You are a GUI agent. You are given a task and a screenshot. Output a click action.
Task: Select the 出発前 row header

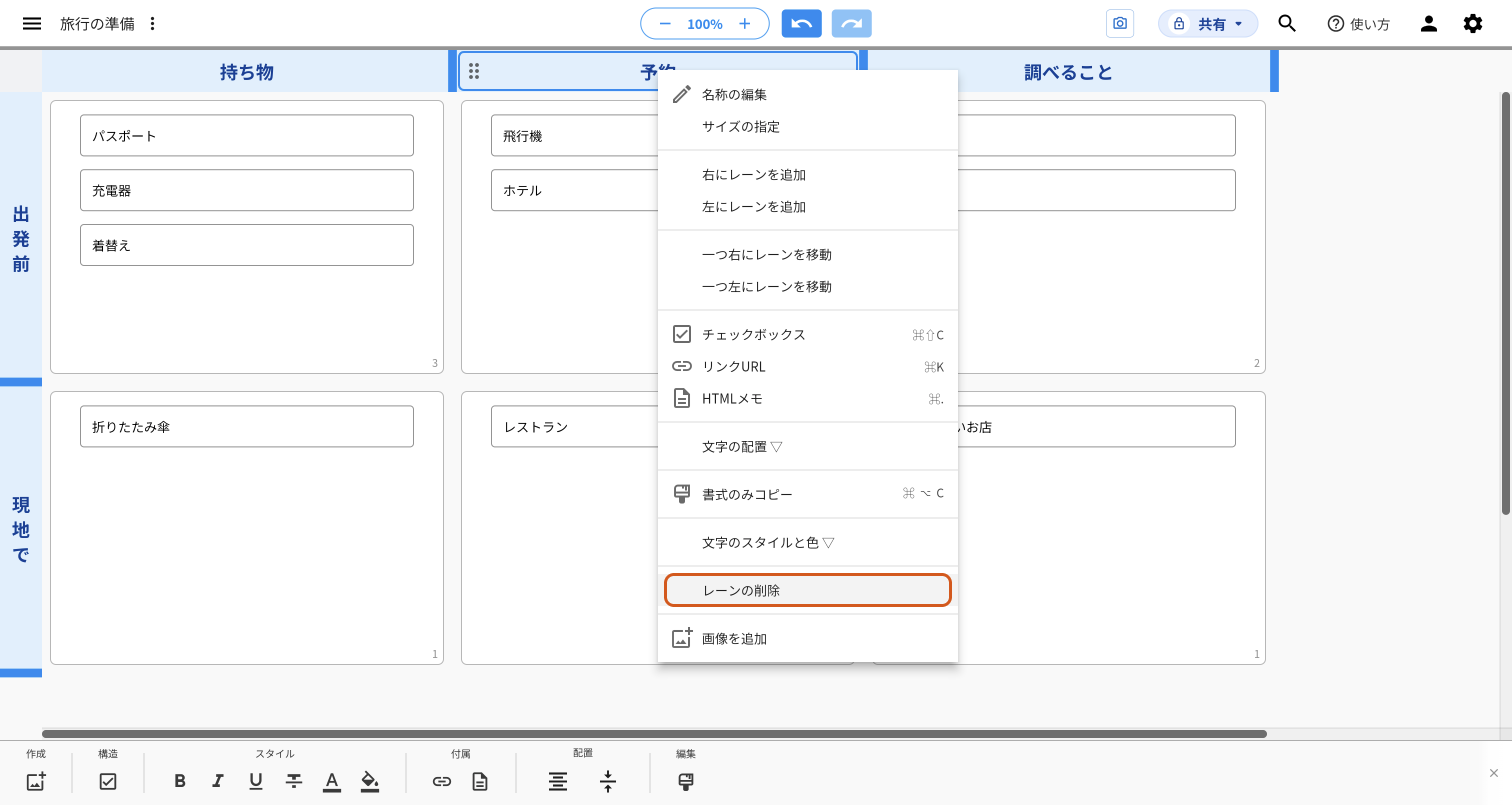21,238
